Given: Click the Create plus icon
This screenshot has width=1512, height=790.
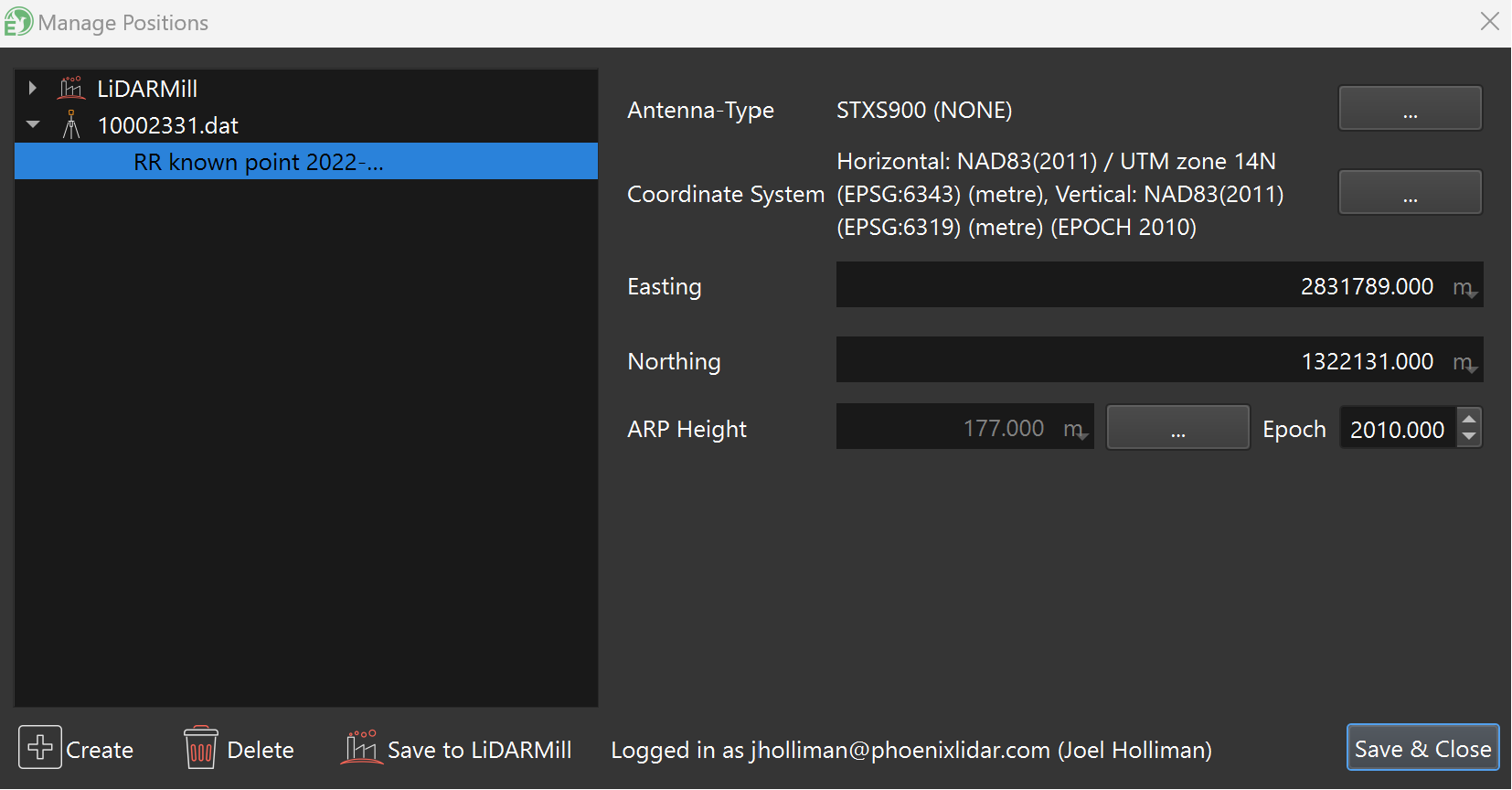Looking at the screenshot, I should [x=40, y=748].
